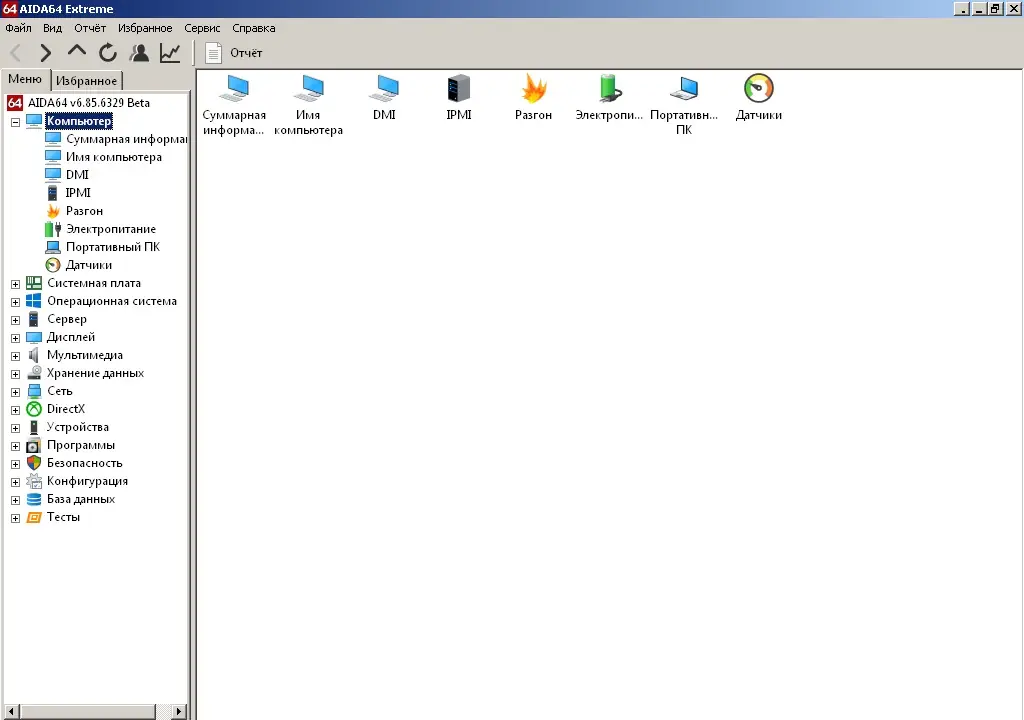Select the Компьютер tree node
Image resolution: width=1024 pixels, height=720 pixels.
click(x=79, y=121)
